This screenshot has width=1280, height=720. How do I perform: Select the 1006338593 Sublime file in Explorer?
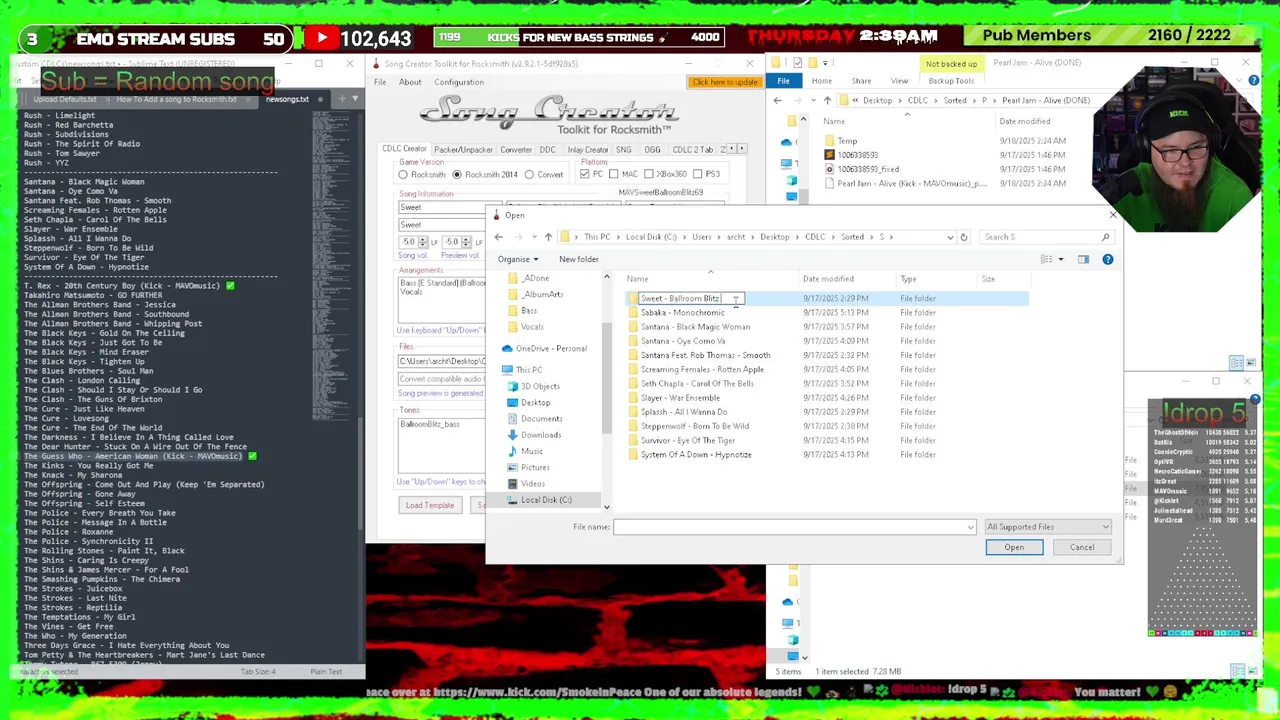[x=857, y=155]
